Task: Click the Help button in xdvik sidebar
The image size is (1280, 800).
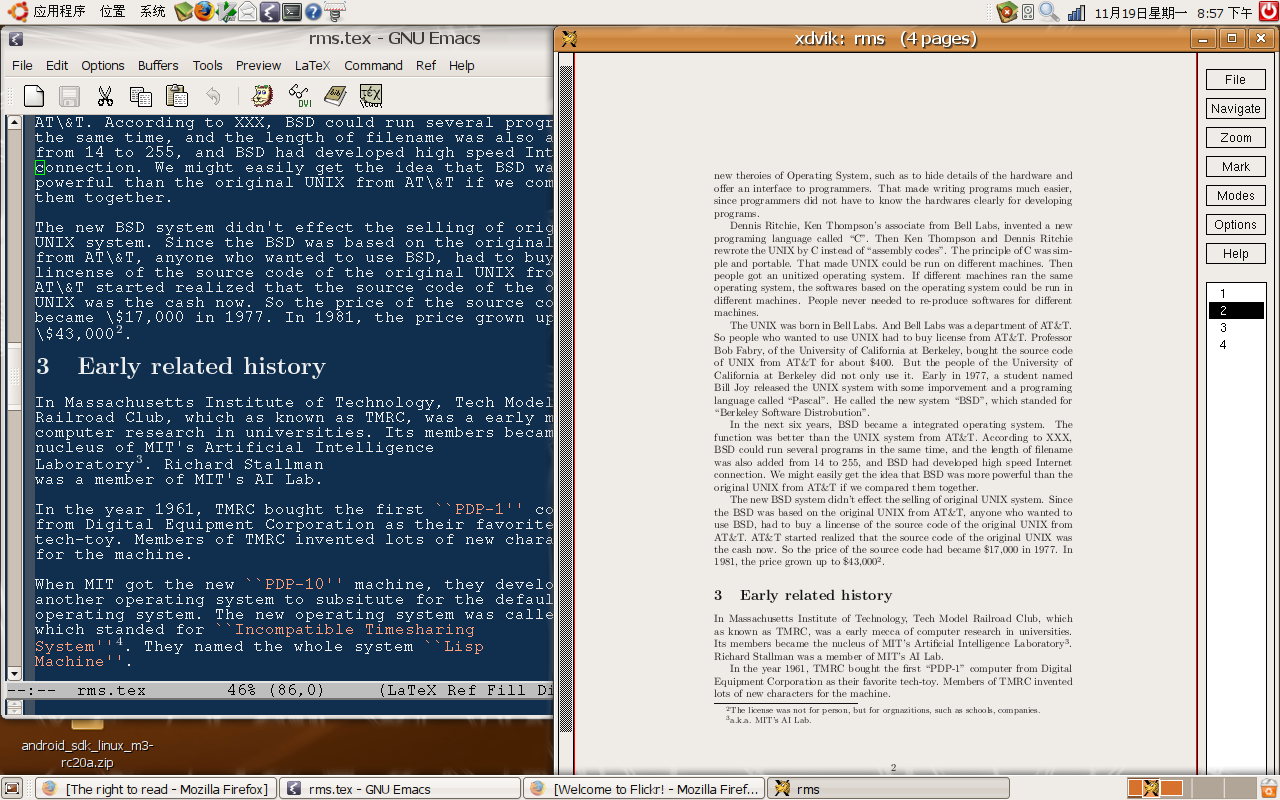Action: [x=1235, y=254]
